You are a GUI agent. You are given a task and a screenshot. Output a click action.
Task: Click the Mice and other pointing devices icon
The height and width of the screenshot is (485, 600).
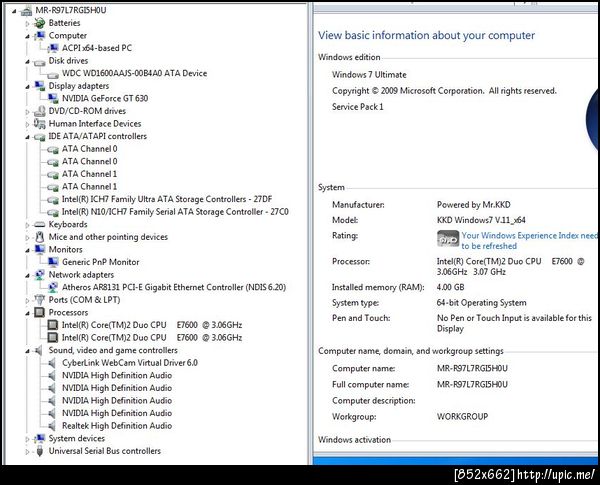point(39,237)
